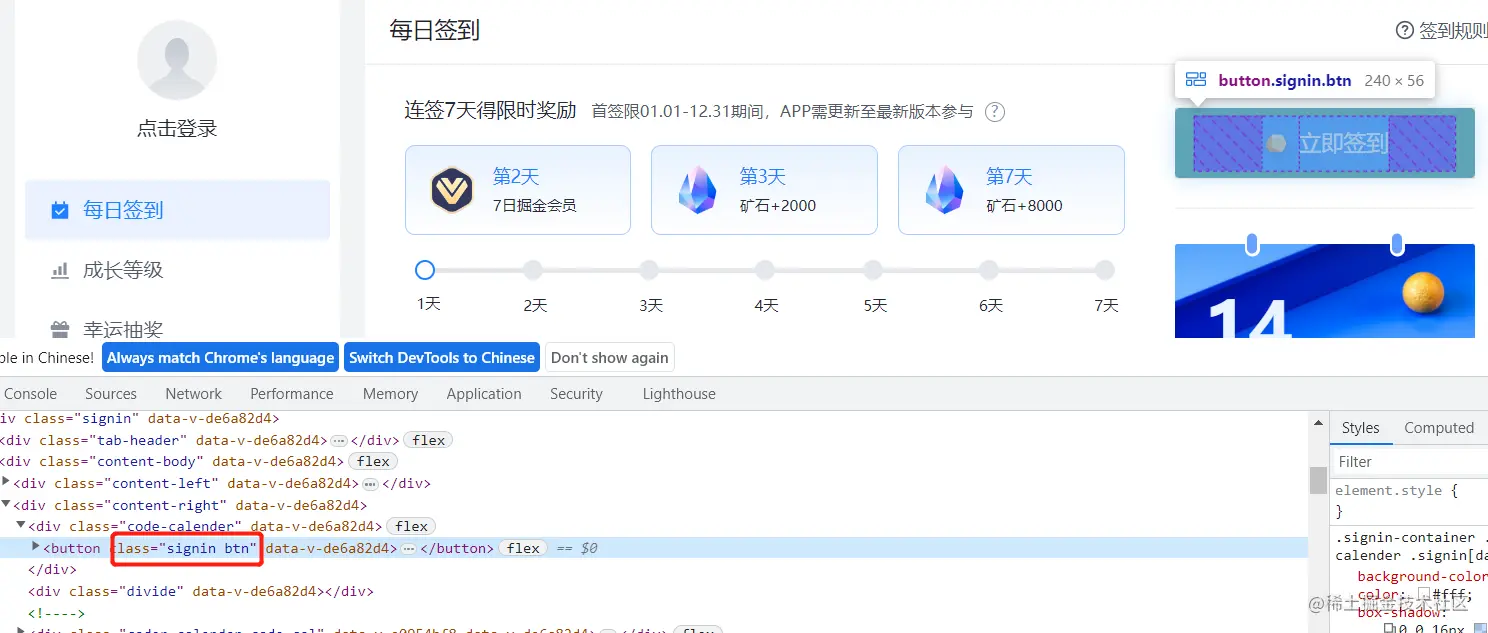Click the gold membership badge icon on 第2天 card

452,190
